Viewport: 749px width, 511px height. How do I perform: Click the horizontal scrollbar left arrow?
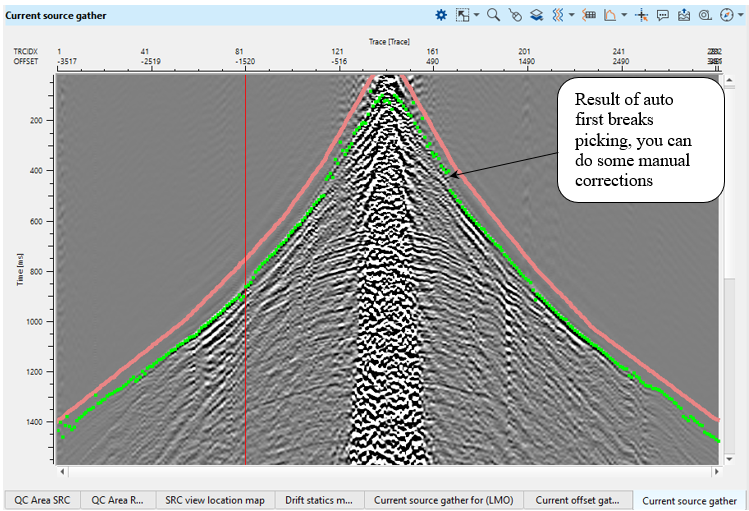[x=62, y=471]
